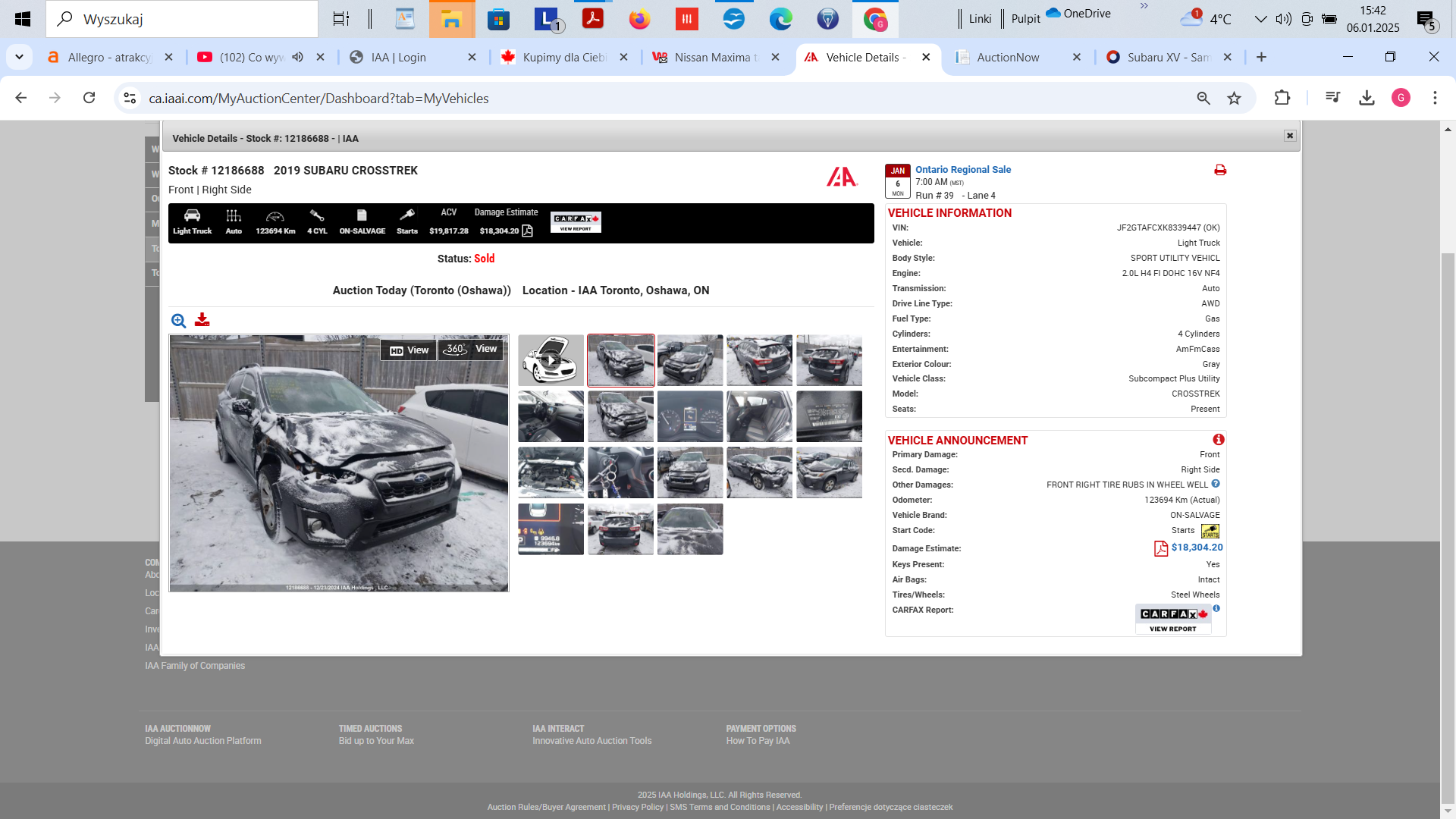1456x819 pixels.
Task: Open the PDF icon beside the $18,304.20 estimate
Action: [1161, 548]
